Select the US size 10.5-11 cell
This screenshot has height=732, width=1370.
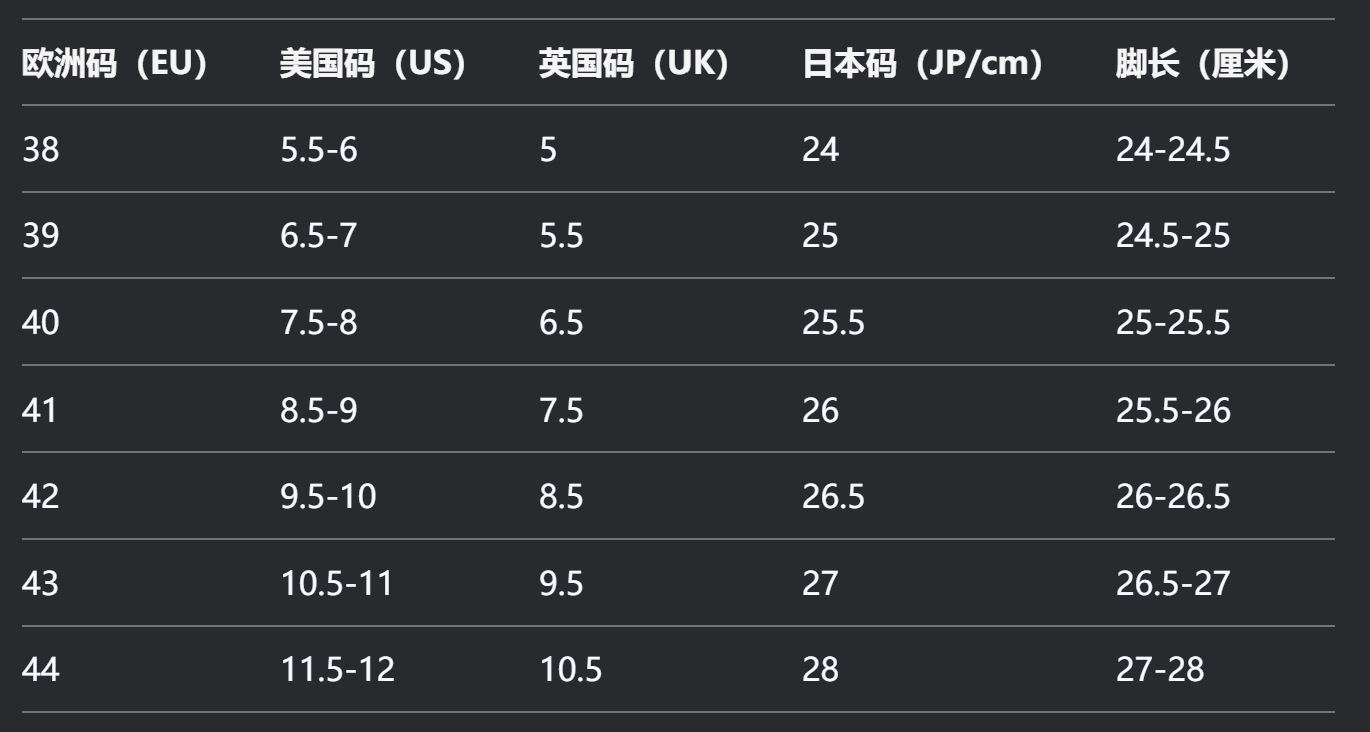pyautogui.click(x=336, y=584)
